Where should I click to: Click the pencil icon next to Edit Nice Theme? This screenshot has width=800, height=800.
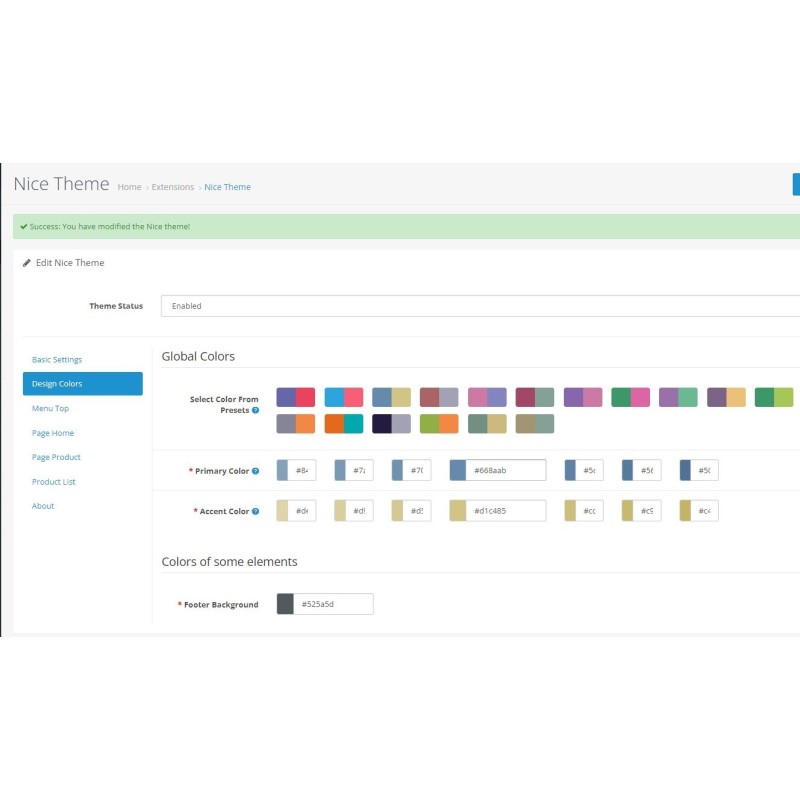pyautogui.click(x=26, y=263)
